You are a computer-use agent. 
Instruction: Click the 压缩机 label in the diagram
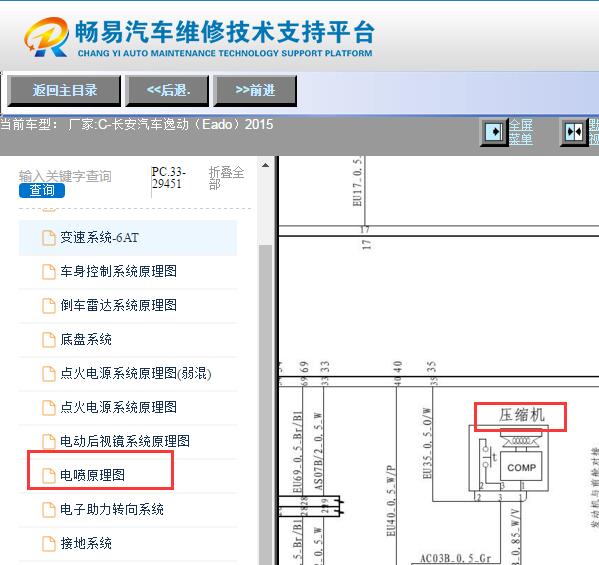(521, 415)
